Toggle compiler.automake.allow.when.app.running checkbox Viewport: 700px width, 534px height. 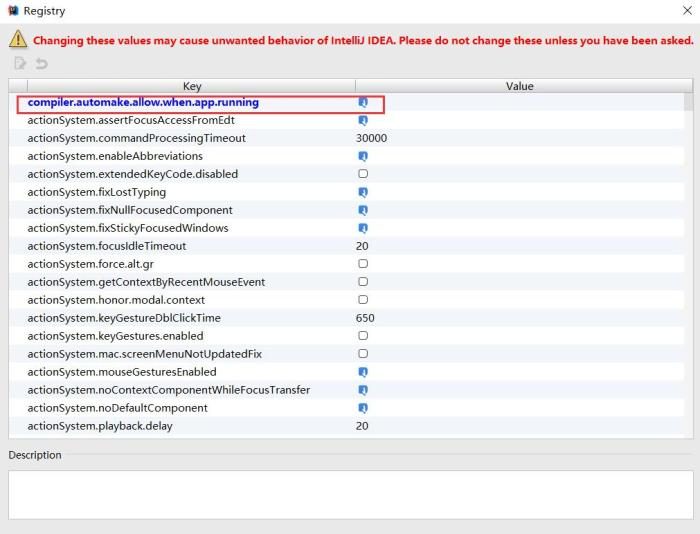coord(363,102)
